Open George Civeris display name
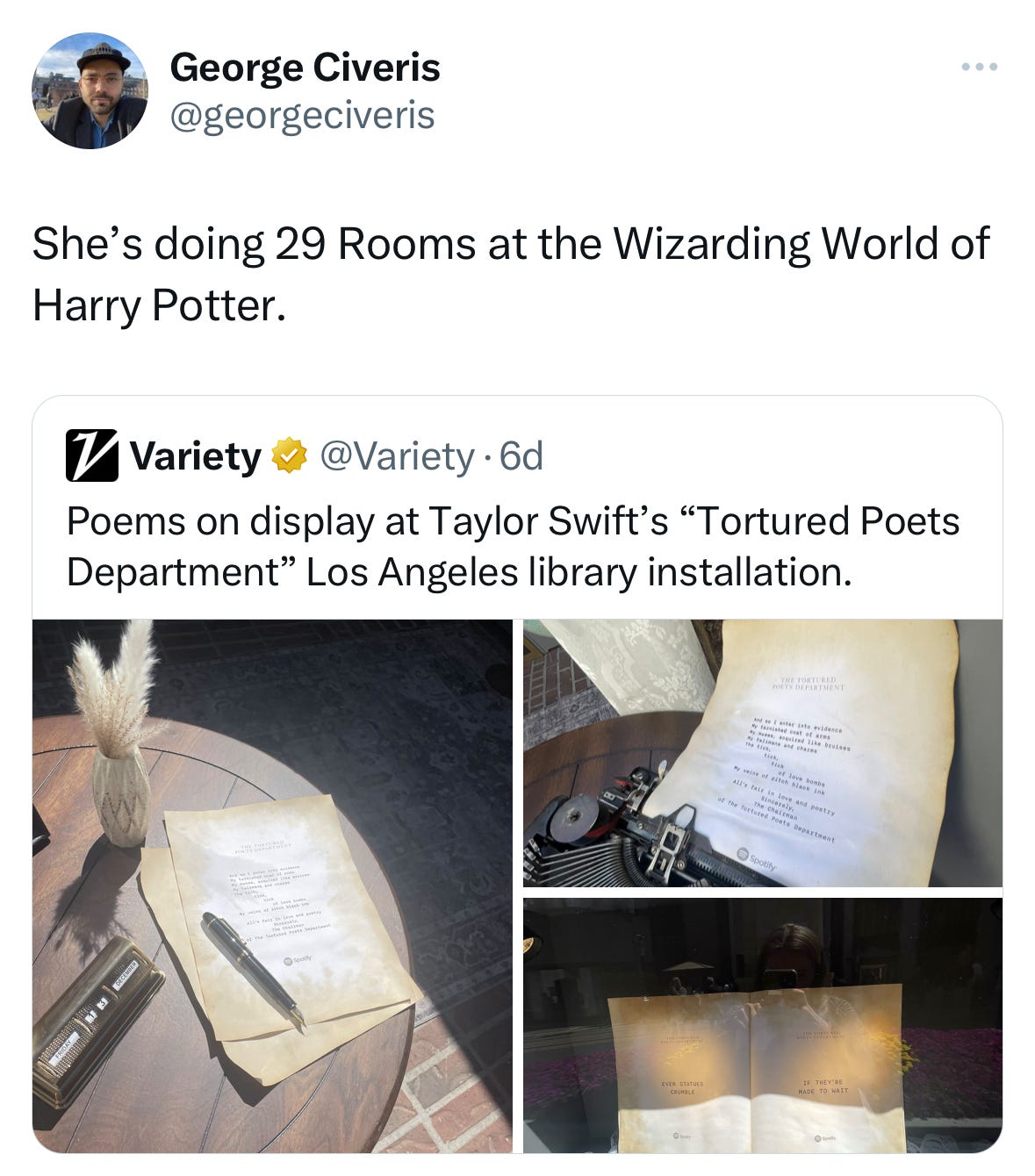This screenshot has width=1035, height=1176. [x=305, y=68]
